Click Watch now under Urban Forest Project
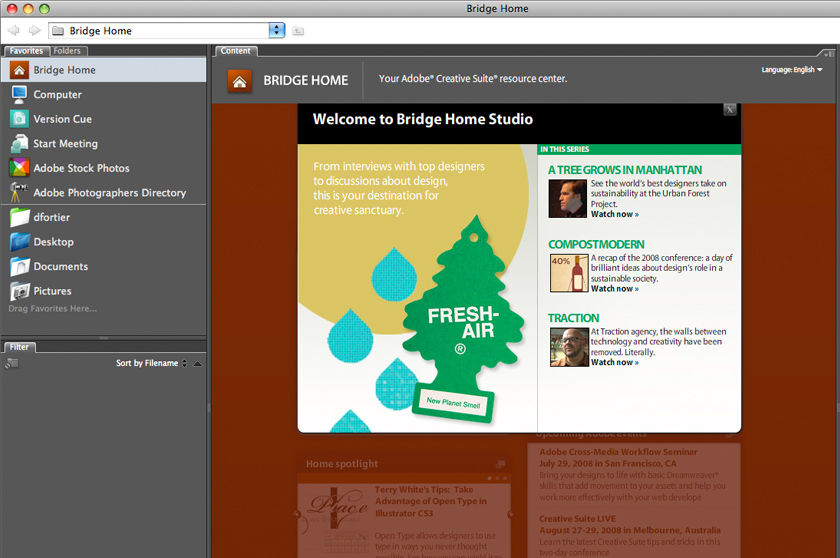The image size is (840, 558). coord(614,214)
